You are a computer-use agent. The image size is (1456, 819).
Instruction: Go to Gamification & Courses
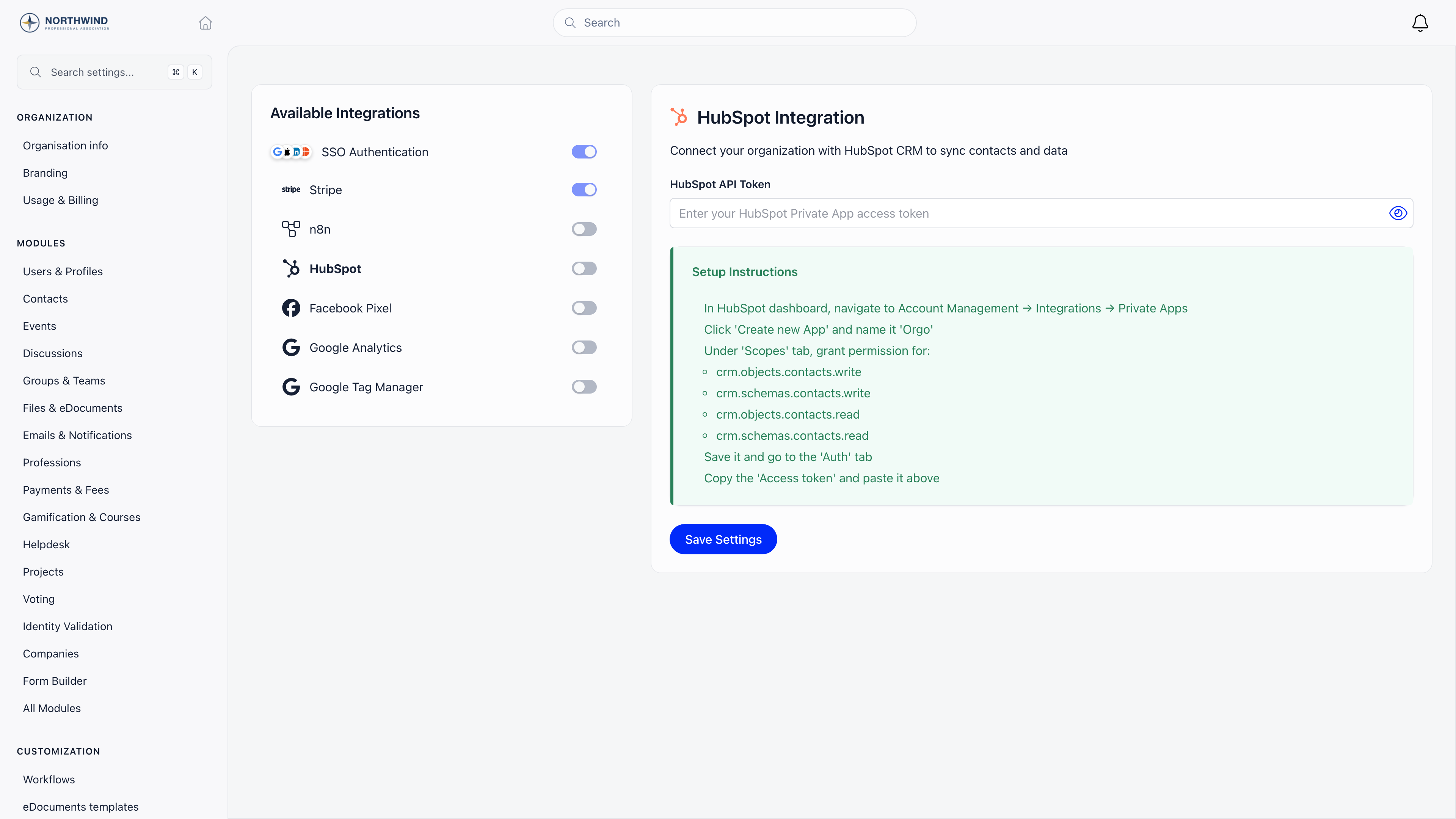(82, 517)
